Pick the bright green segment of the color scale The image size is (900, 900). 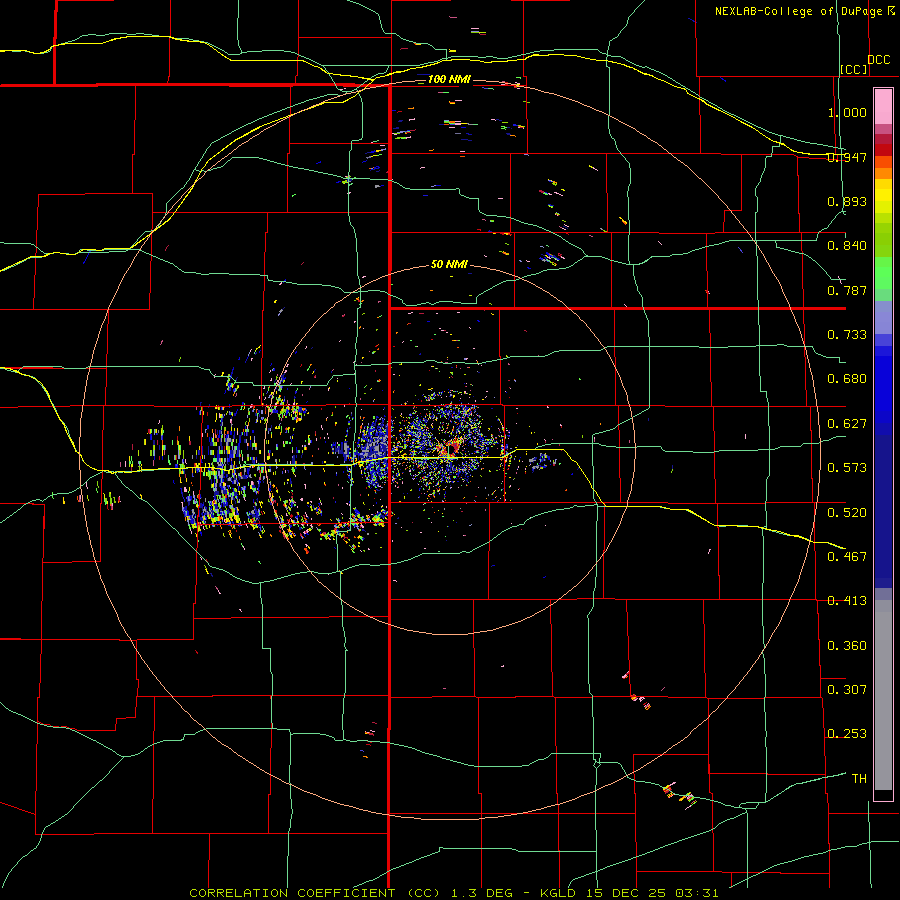[x=883, y=273]
